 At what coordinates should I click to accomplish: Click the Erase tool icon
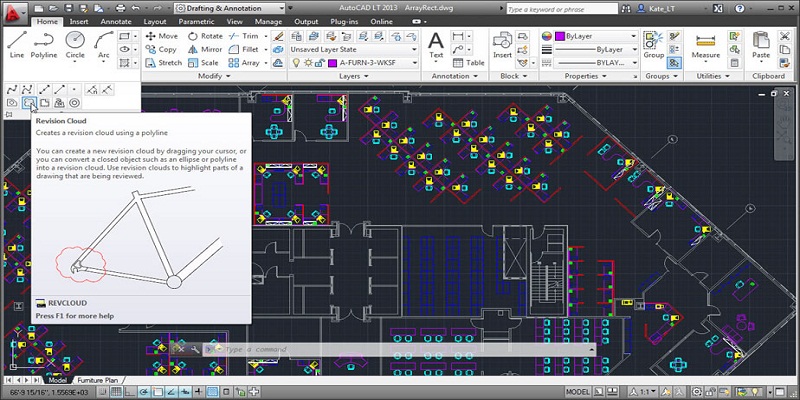click(278, 36)
